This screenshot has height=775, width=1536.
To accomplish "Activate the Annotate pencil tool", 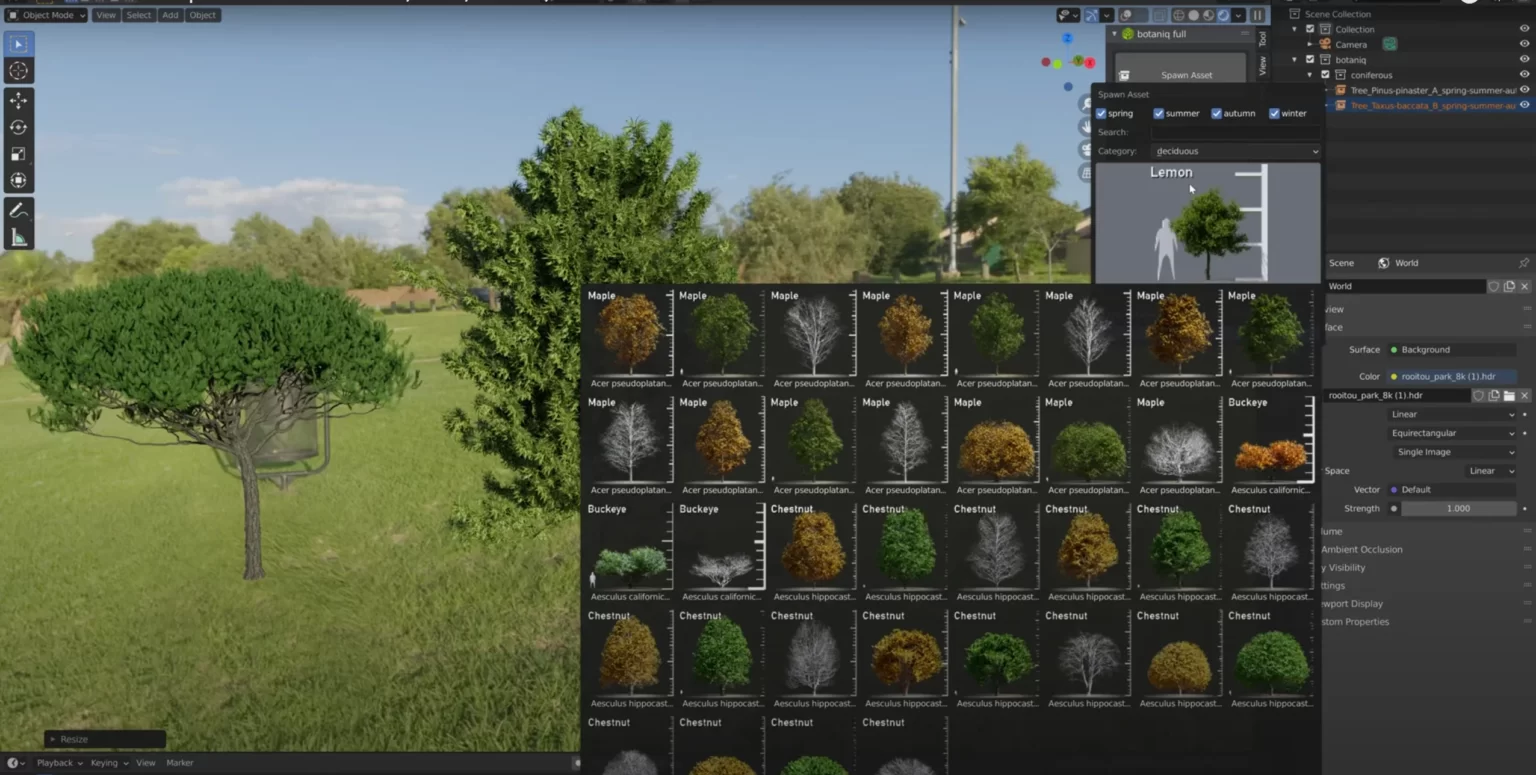I will point(18,210).
